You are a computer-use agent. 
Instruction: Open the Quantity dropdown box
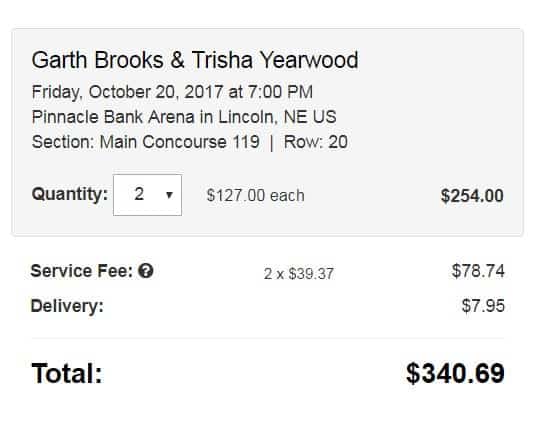click(x=147, y=195)
